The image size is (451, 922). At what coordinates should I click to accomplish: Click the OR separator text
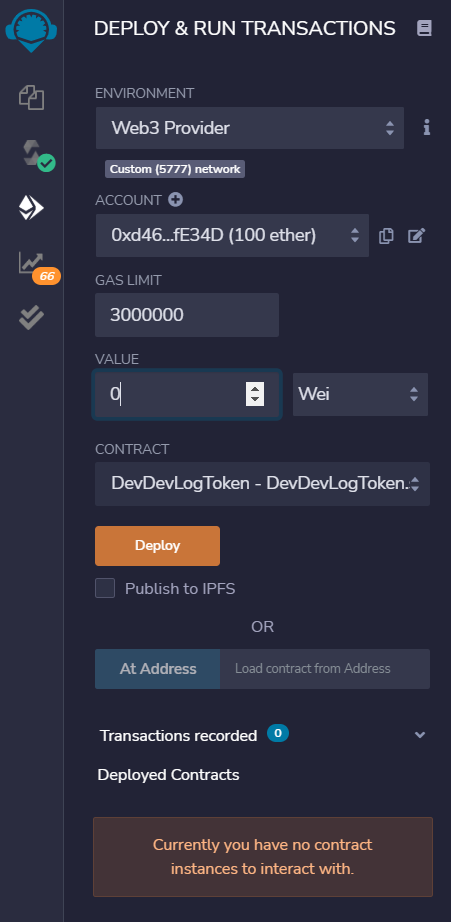click(x=262, y=627)
